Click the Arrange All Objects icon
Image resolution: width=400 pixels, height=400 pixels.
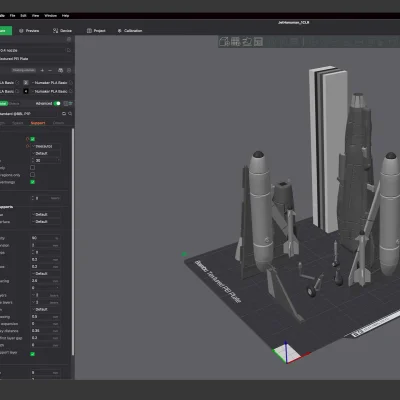[258, 42]
